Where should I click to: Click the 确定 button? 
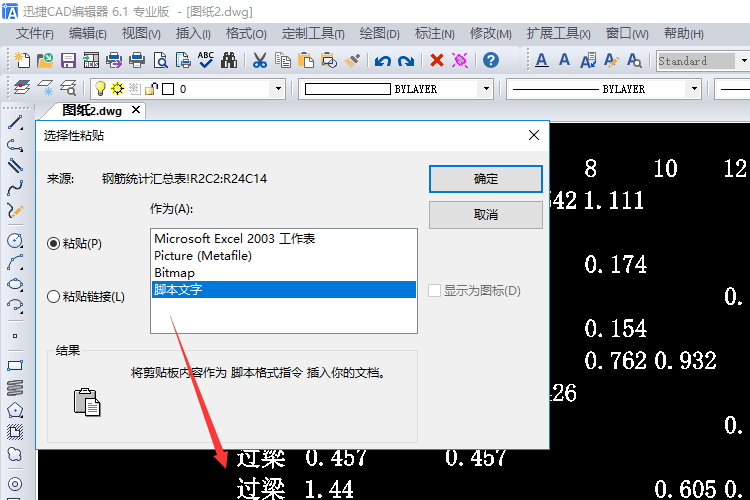485,179
